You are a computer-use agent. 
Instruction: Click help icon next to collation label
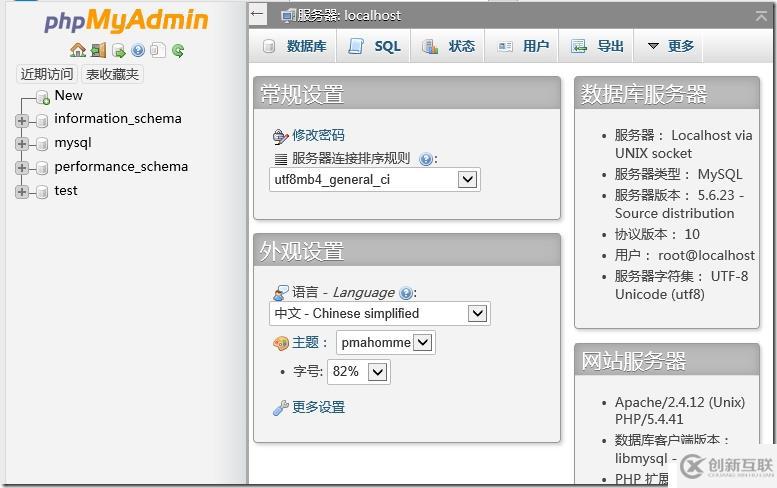click(x=425, y=159)
